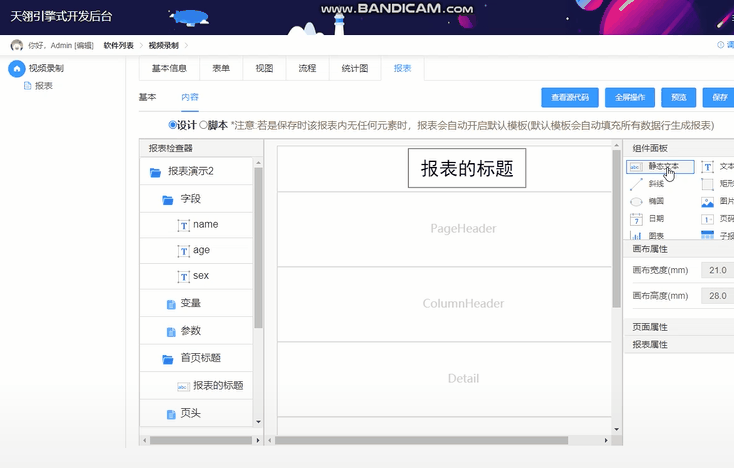Select the 日期 date component icon

637,218
